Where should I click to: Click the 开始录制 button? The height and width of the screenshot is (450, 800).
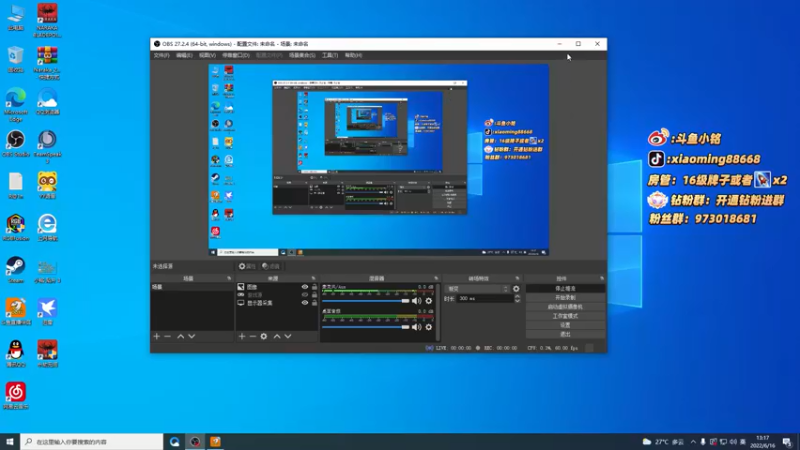565,298
